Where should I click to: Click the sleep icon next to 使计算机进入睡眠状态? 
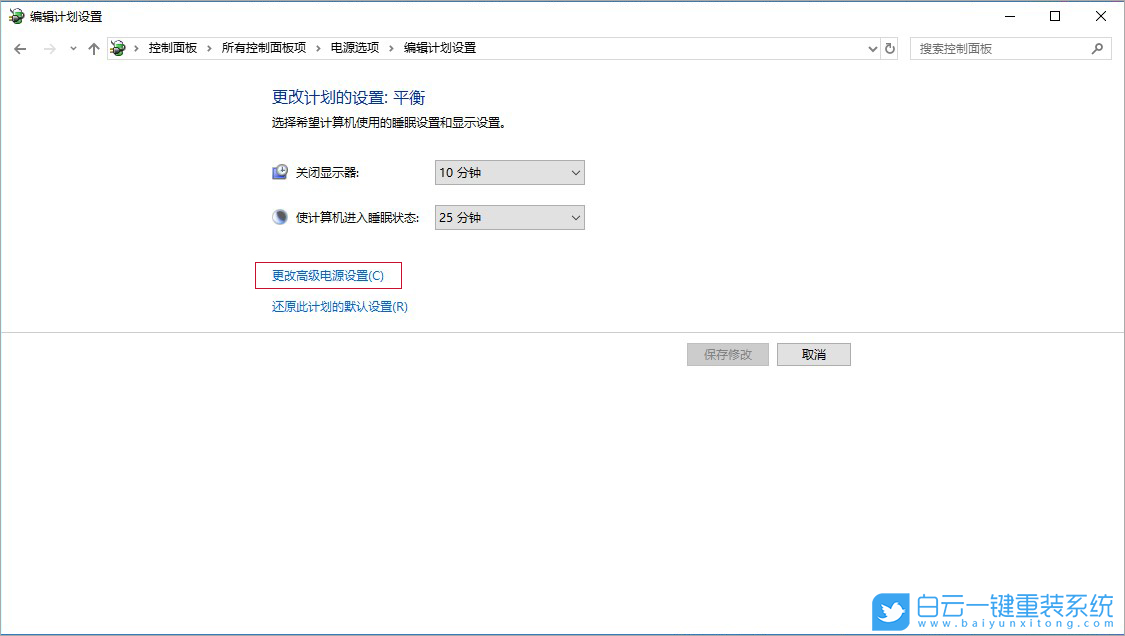point(280,216)
